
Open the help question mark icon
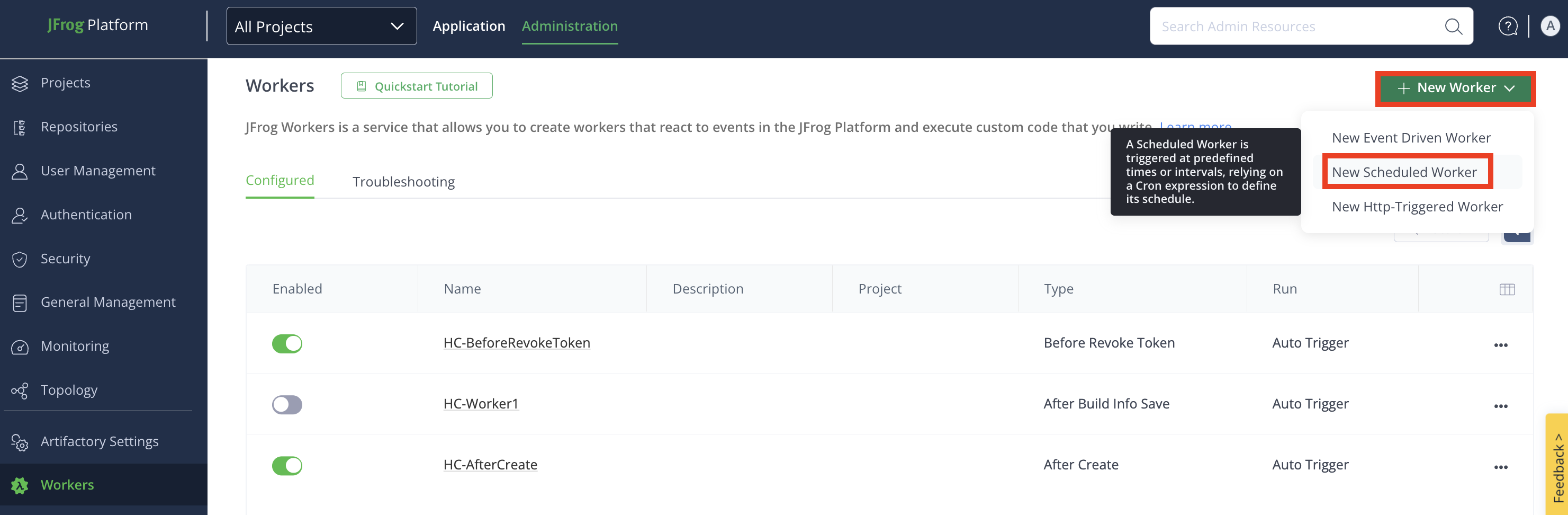pos(1507,27)
